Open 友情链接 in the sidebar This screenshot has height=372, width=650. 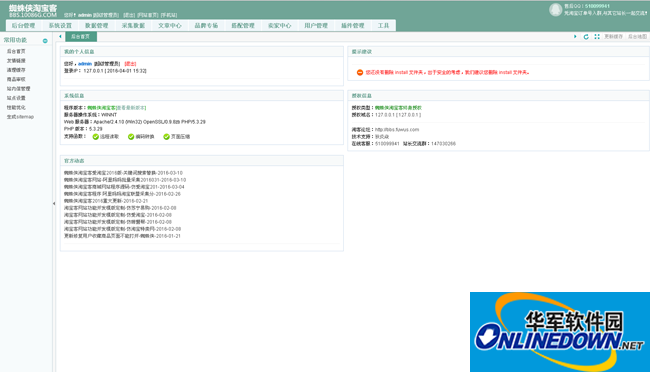pyautogui.click(x=16, y=61)
